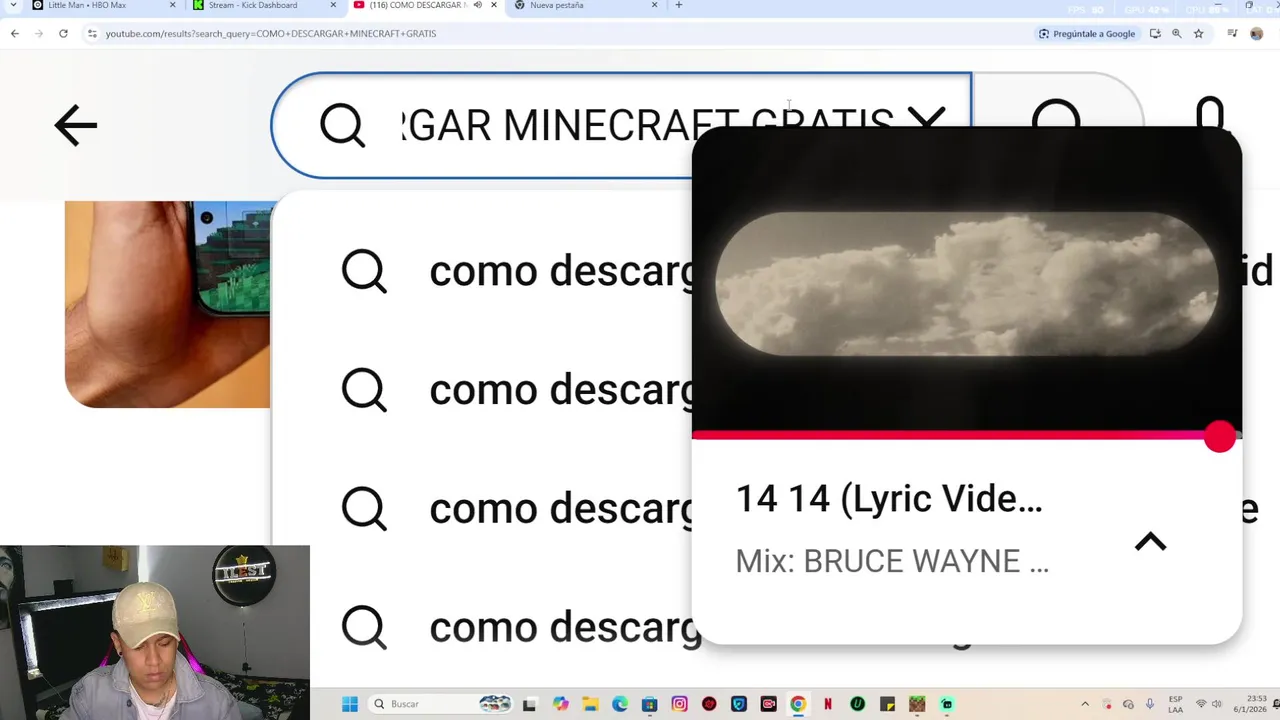Open the Windows Start menu

(350, 704)
